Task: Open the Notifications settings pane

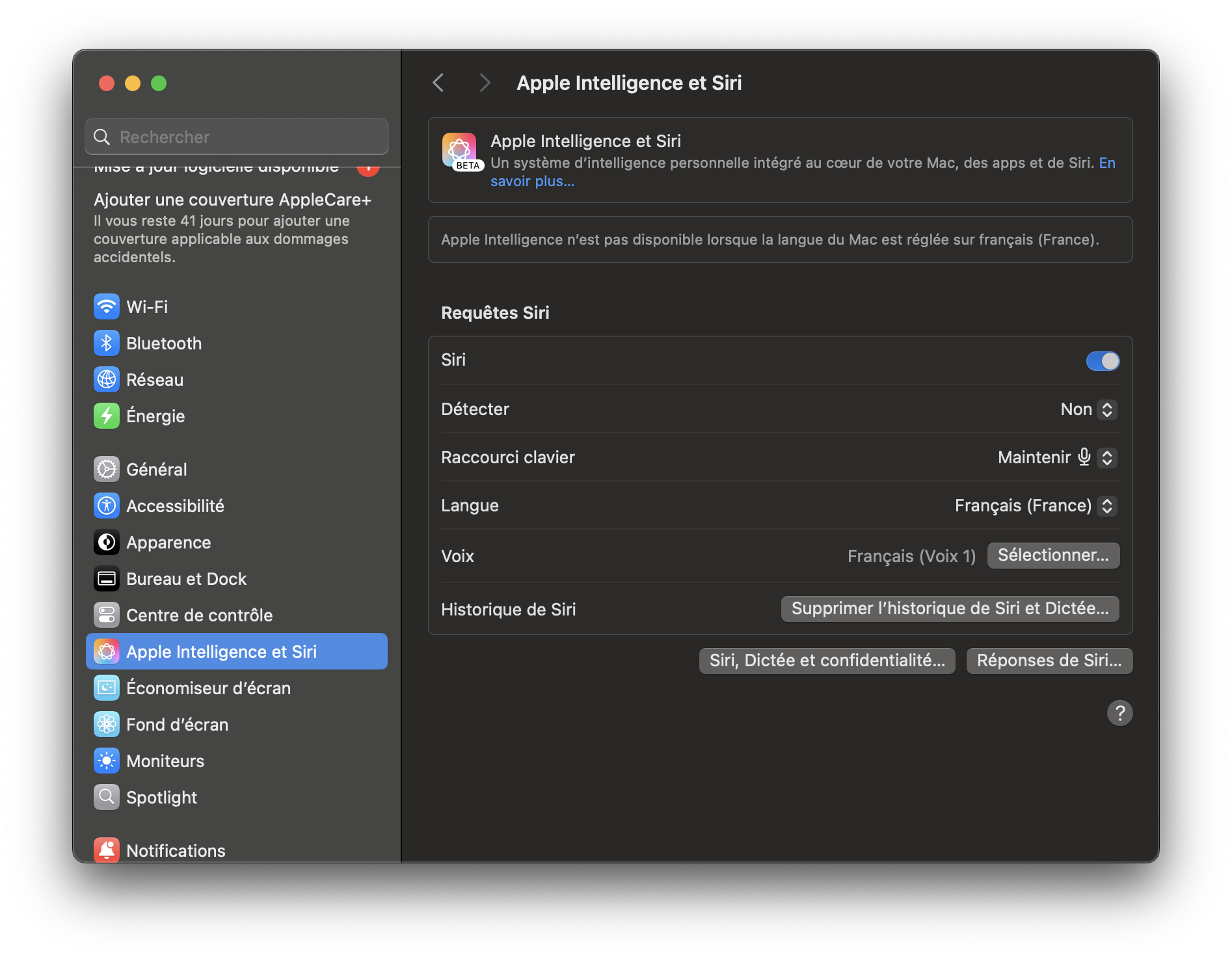Action: click(237, 850)
